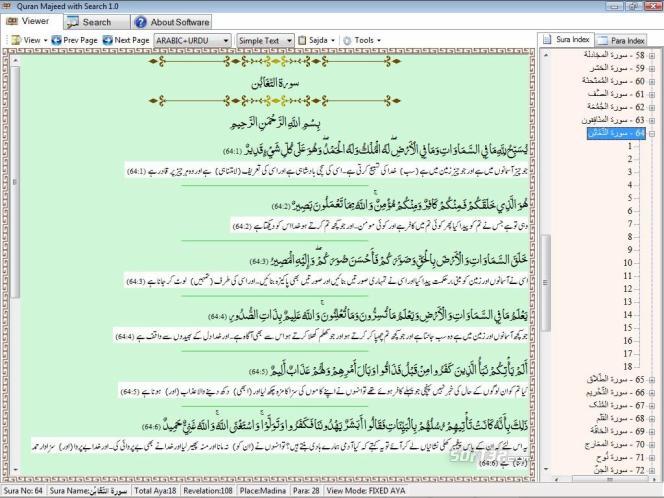Select sura 67 in the index
The height and width of the screenshot is (498, 664).
pyautogui.click(x=617, y=405)
